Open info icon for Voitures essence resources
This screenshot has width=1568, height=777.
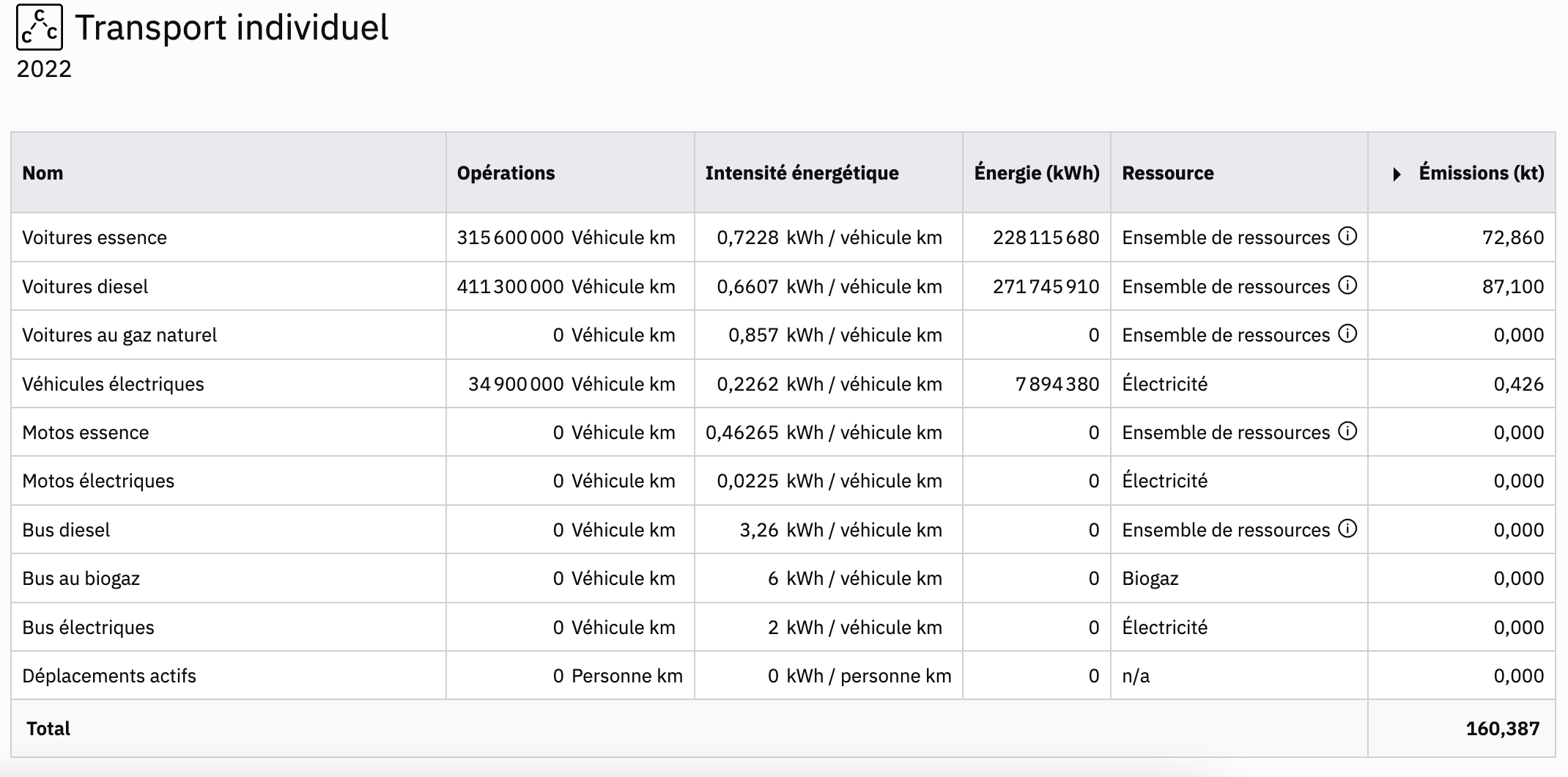tap(1347, 236)
